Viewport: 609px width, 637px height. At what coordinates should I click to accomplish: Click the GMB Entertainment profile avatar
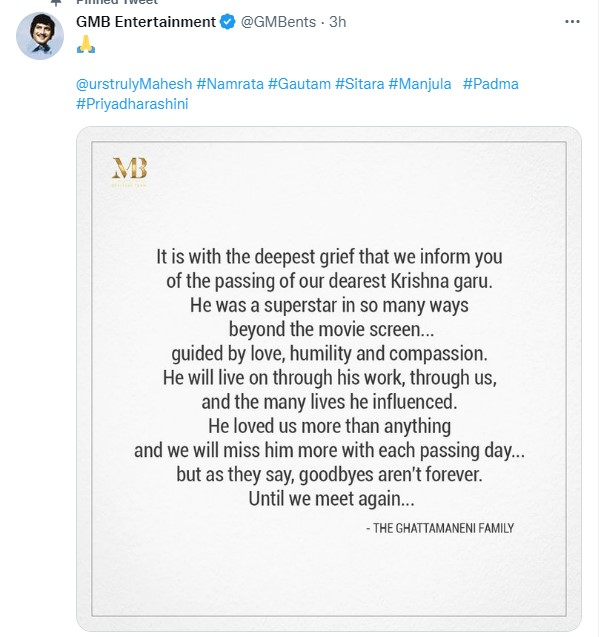(40, 37)
